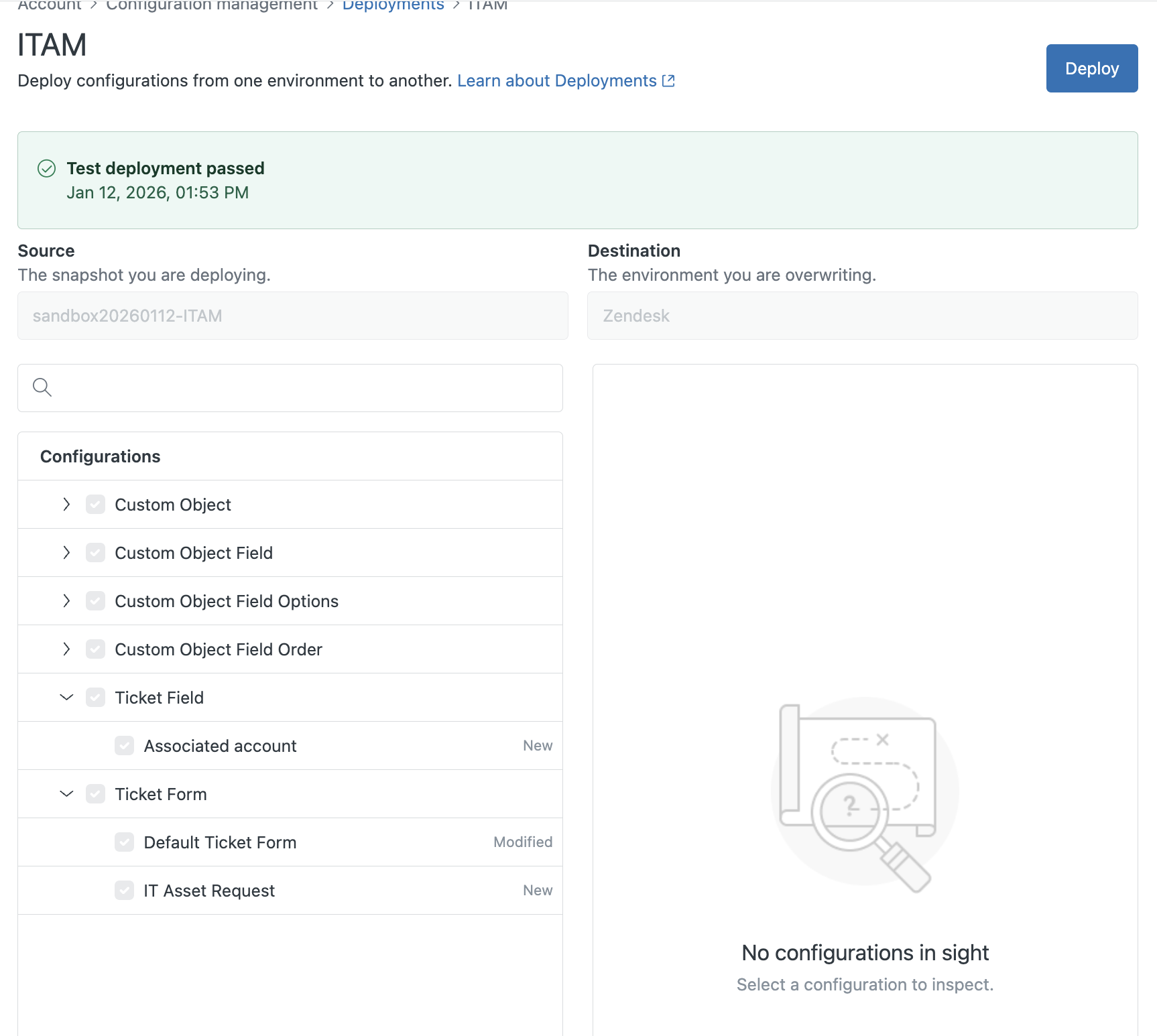Click into the configurations search field
Screen dimensions: 1157x1036
click(x=302, y=388)
